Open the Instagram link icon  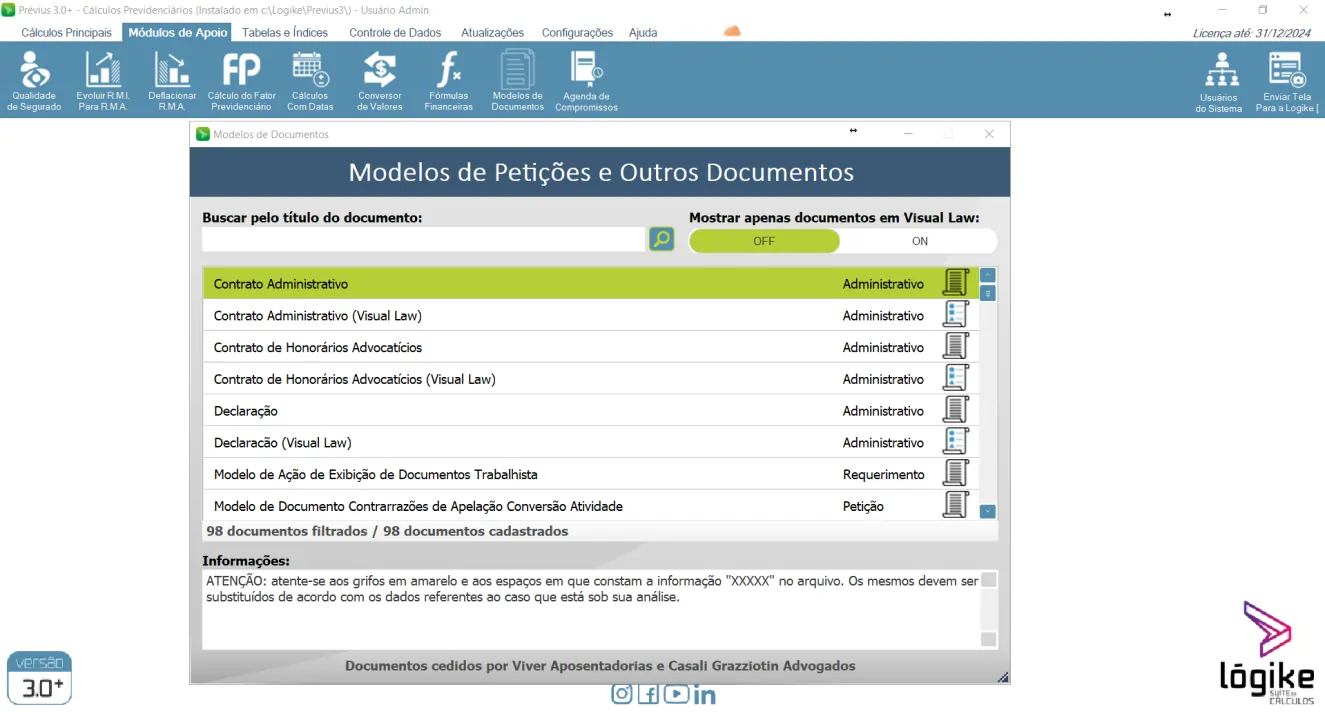622,694
